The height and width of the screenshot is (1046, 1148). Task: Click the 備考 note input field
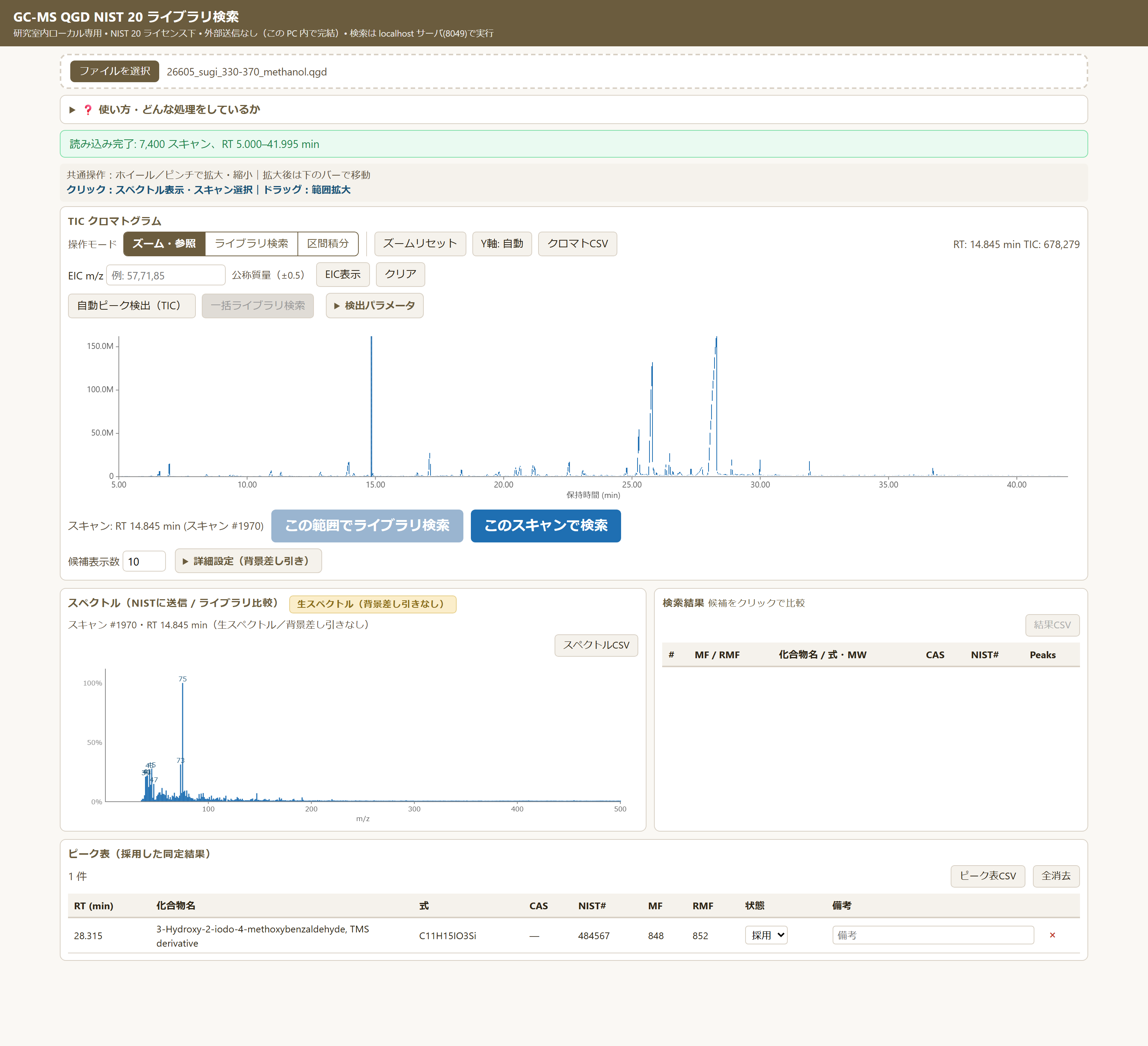click(x=933, y=935)
